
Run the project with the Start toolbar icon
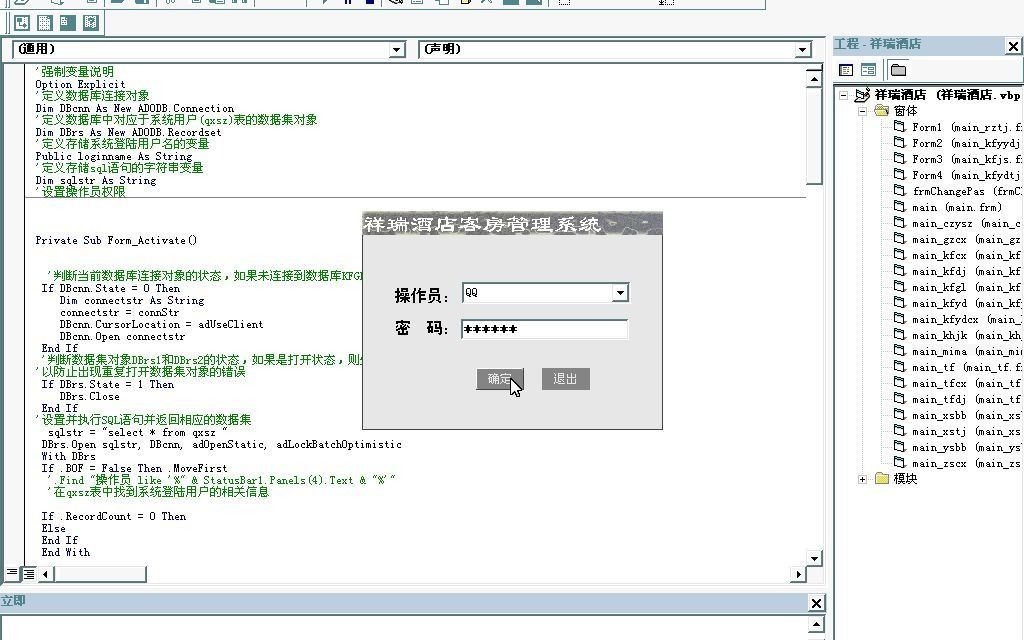tap(325, 5)
